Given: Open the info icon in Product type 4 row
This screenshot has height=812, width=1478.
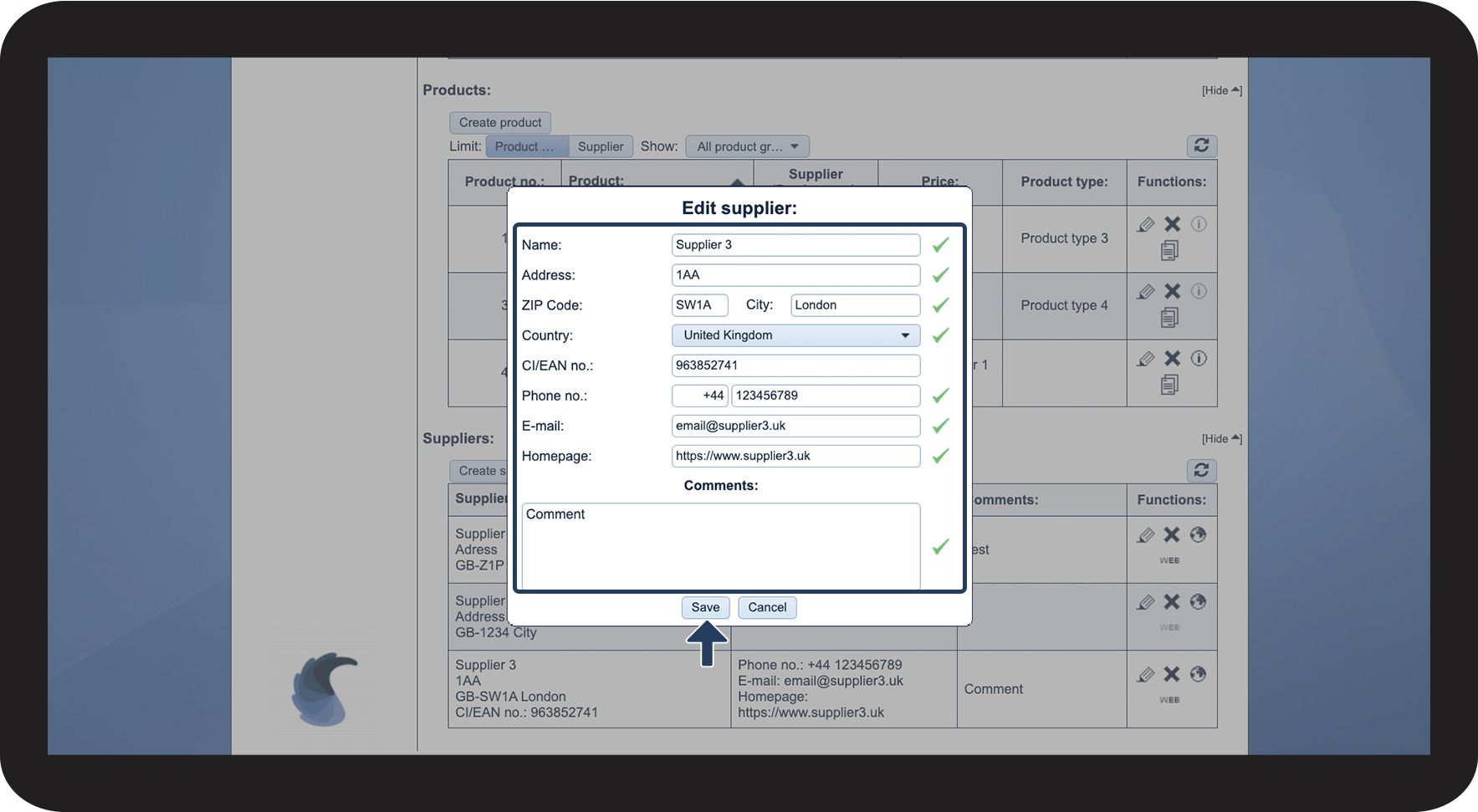Looking at the screenshot, I should (x=1199, y=291).
